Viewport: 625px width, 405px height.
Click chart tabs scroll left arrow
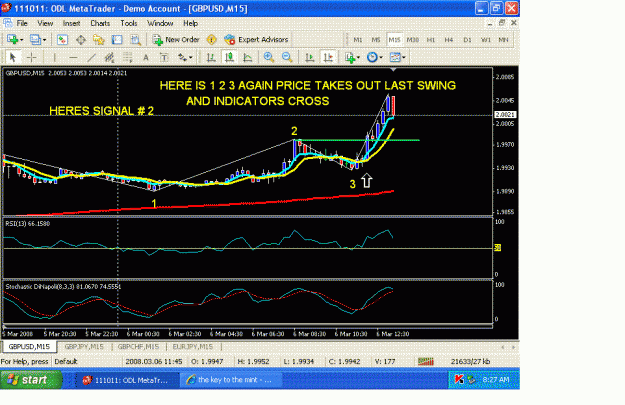(503, 347)
